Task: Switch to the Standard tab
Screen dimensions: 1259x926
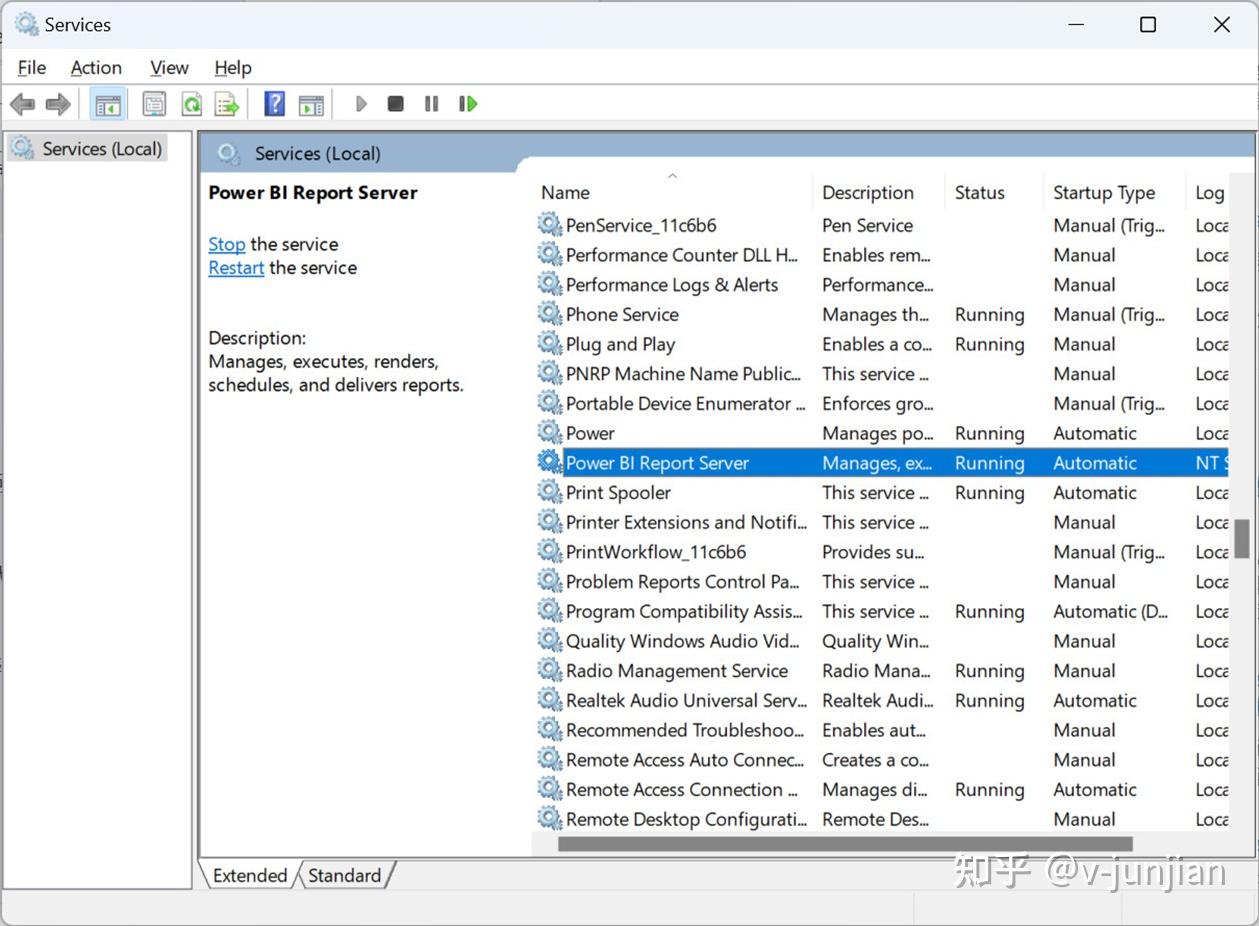Action: point(344,875)
